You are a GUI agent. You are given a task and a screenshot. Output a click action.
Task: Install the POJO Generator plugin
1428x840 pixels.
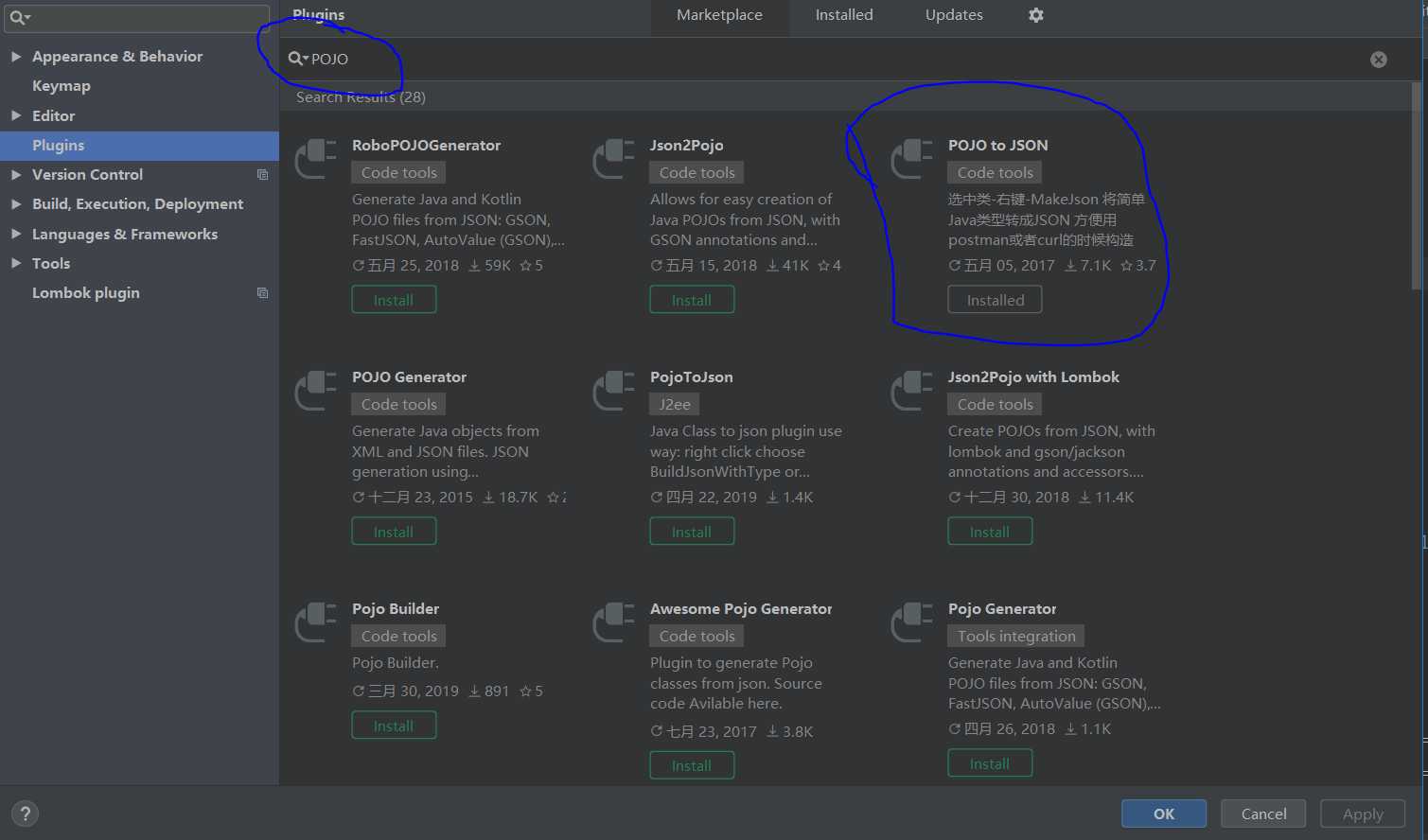pyautogui.click(x=394, y=532)
